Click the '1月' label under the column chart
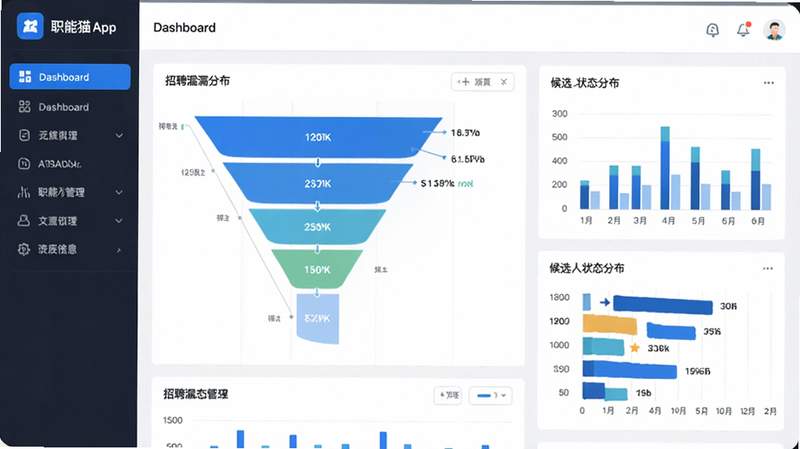This screenshot has height=449, width=800. point(586,220)
